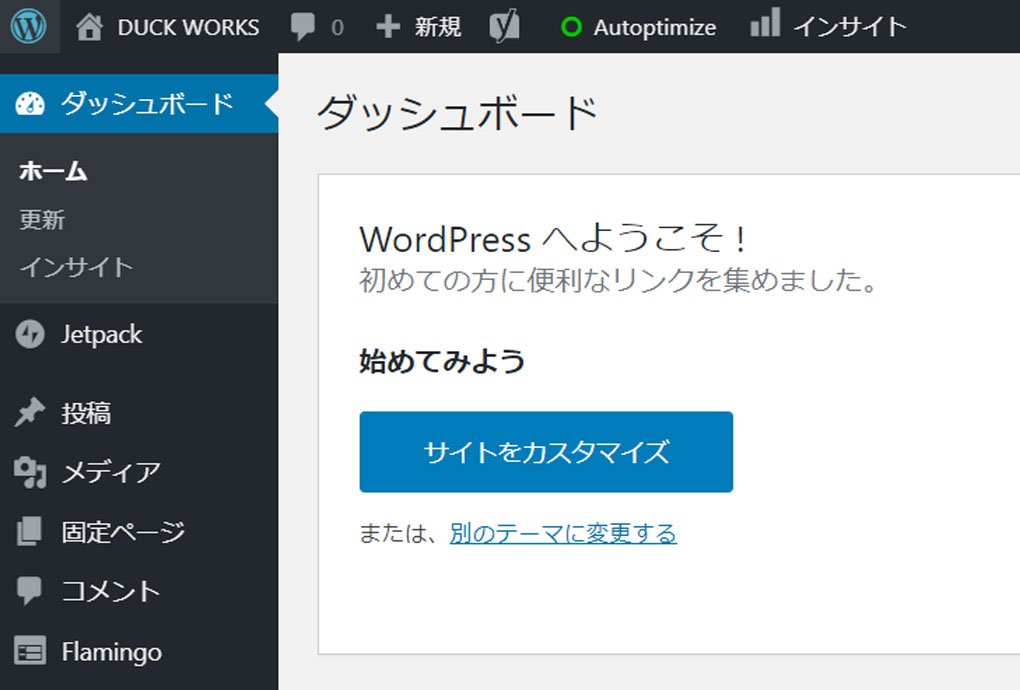Click the 初めての方に便利なリンクを集めました text

point(618,281)
